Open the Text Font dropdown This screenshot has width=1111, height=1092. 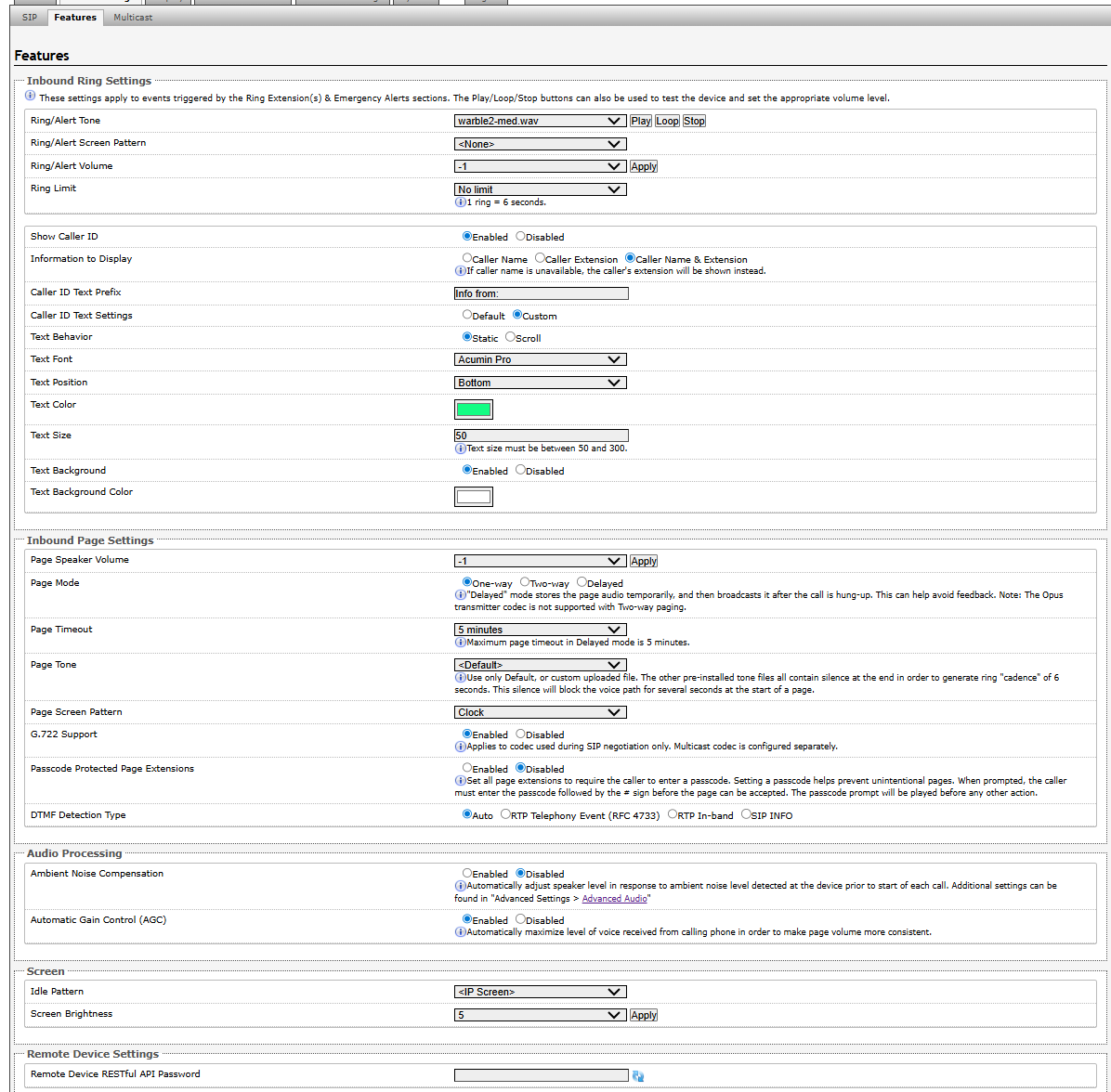pyautogui.click(x=540, y=359)
